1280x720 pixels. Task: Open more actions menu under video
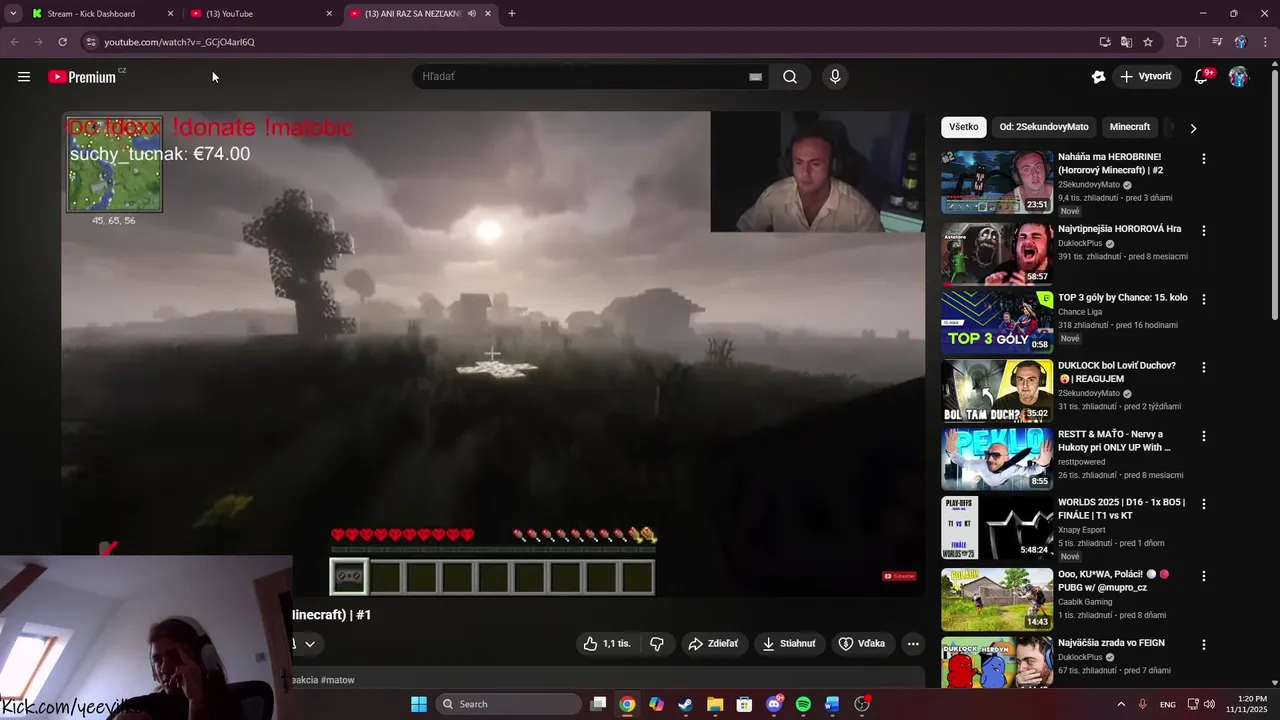[x=913, y=644]
